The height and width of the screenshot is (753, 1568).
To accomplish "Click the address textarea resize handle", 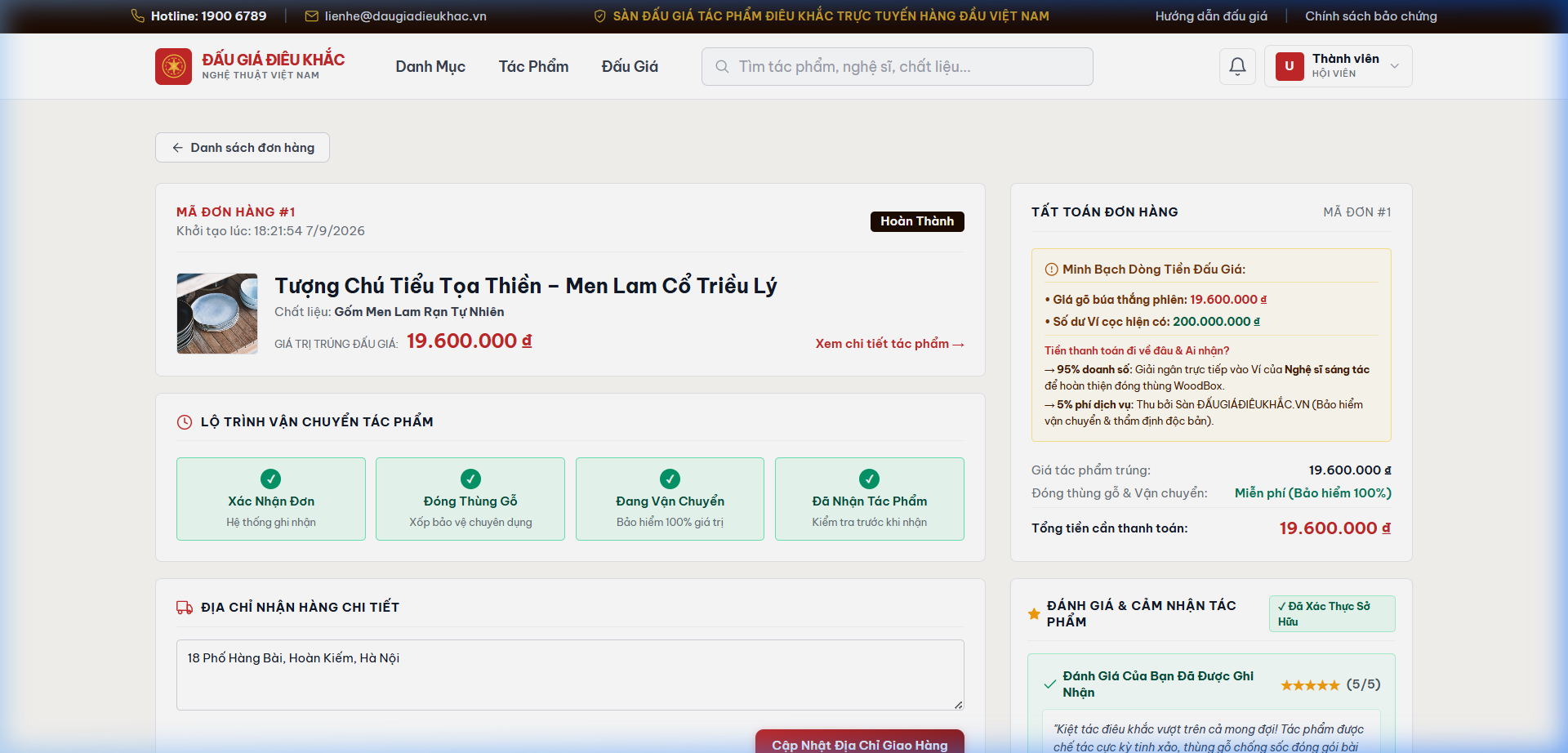I will (x=958, y=704).
